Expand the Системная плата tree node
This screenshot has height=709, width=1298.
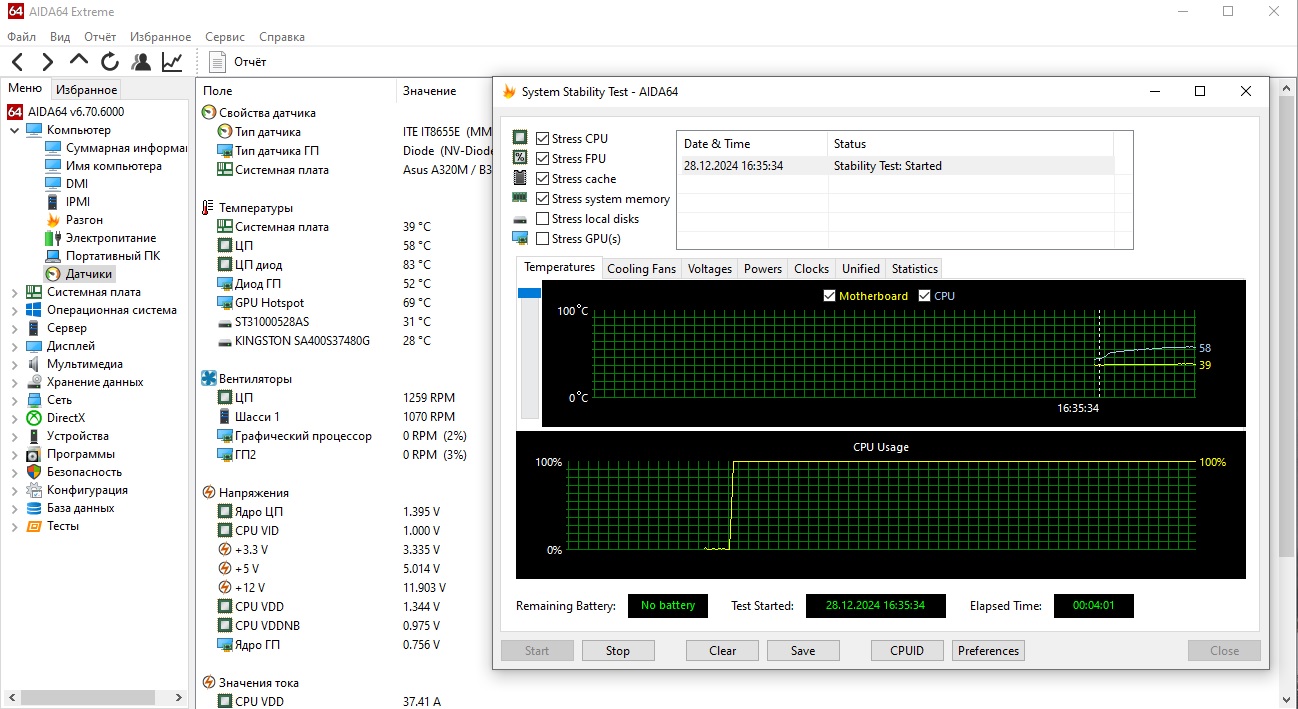14,292
